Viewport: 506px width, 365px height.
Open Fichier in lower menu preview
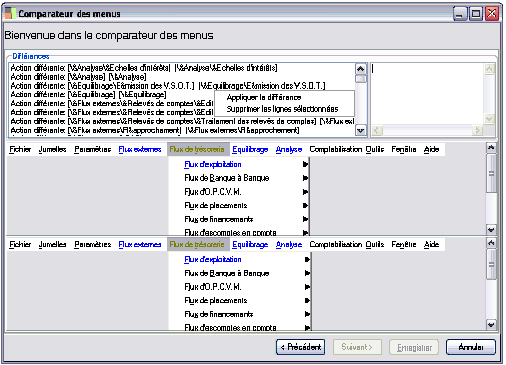click(20, 244)
